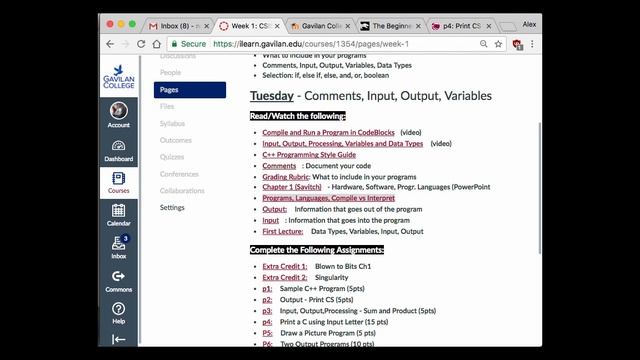Click the Read/Watch the following: heading
This screenshot has width=640, height=360.
click(298, 116)
